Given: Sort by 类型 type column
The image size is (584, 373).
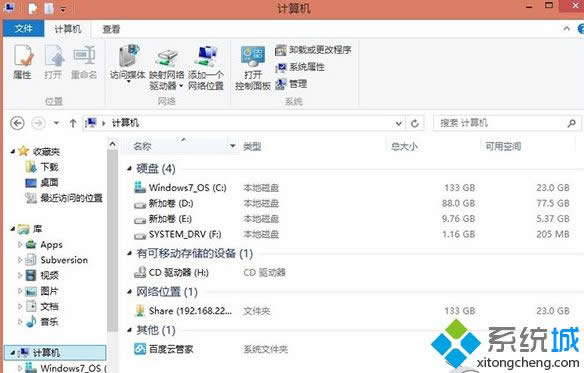Looking at the screenshot, I should 252,146.
